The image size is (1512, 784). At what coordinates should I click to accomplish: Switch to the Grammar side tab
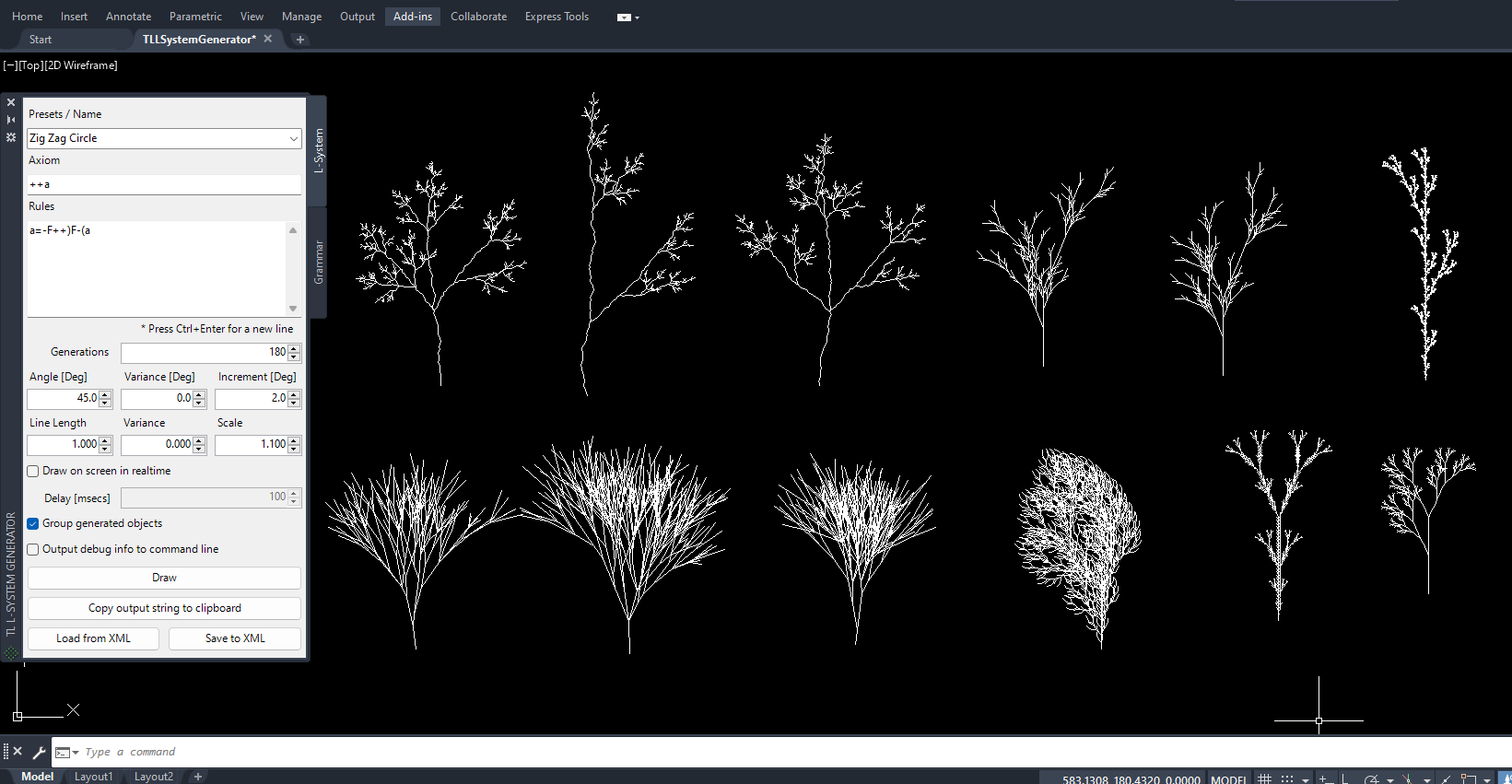pos(319,263)
